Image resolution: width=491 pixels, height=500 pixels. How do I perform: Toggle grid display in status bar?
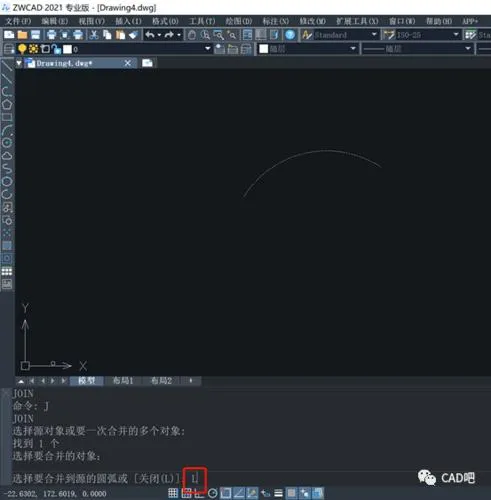tap(173, 493)
